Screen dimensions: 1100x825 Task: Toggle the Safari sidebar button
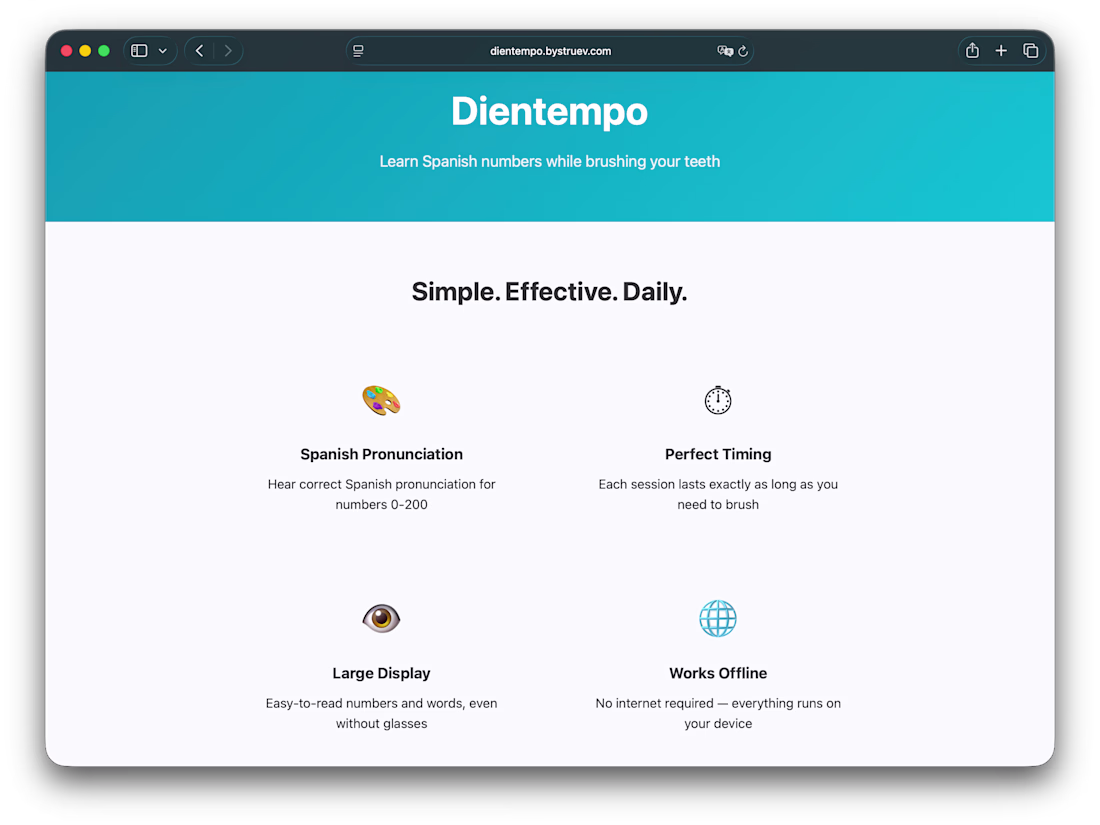pos(139,51)
